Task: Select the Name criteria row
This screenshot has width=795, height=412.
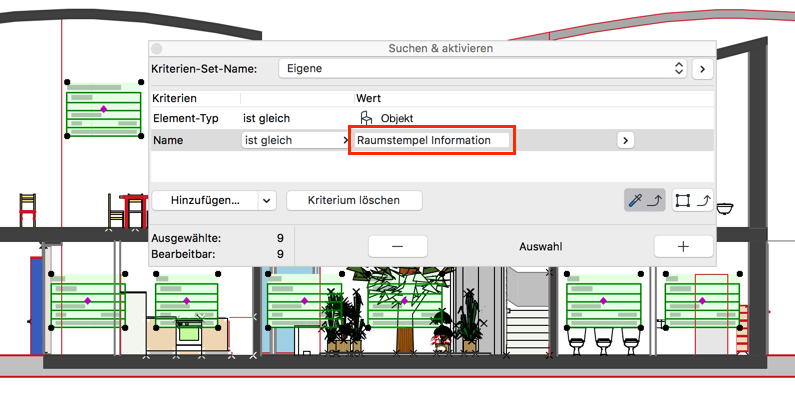Action: (432, 140)
